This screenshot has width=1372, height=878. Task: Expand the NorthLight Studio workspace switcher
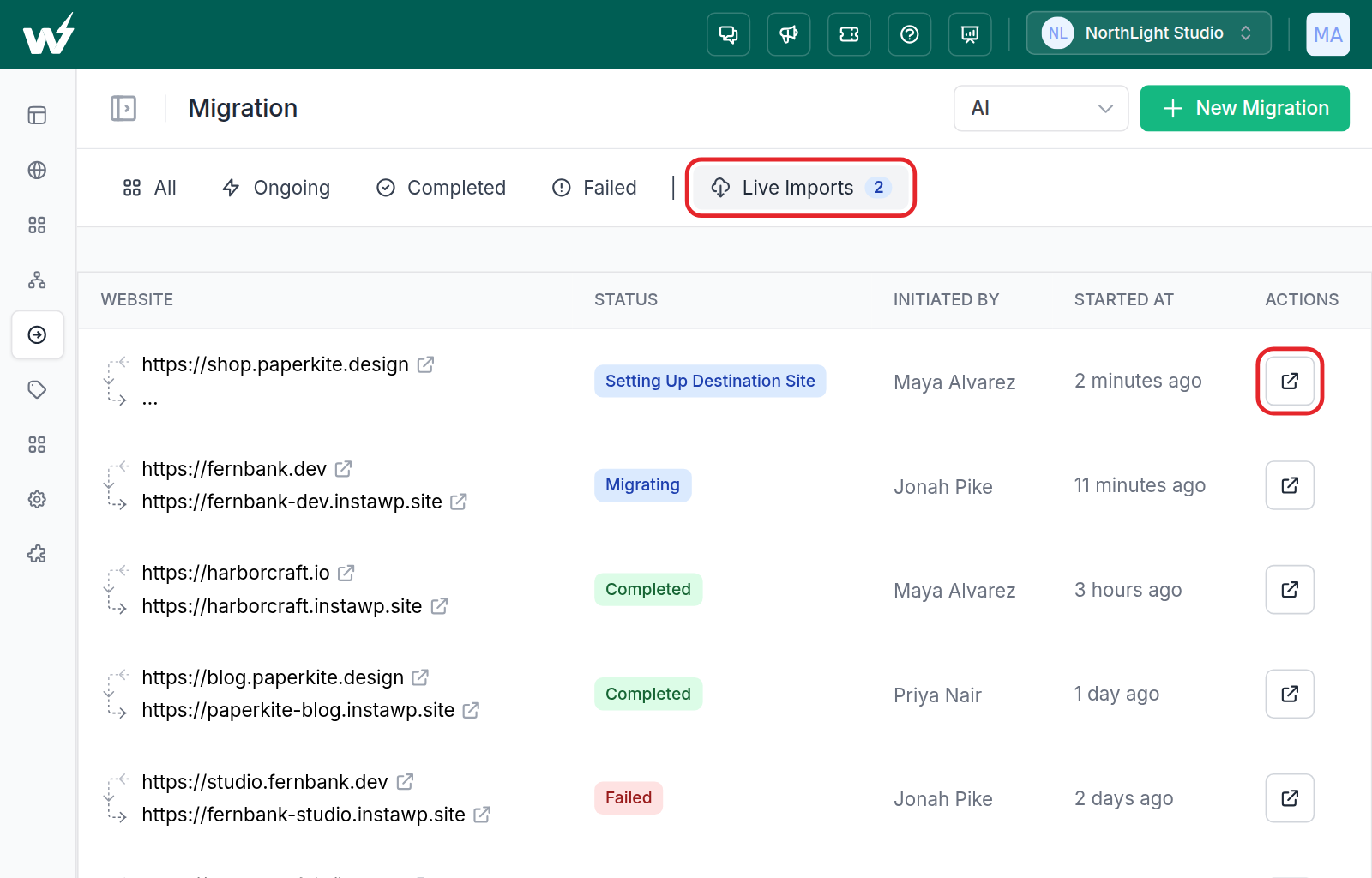[x=1148, y=33]
